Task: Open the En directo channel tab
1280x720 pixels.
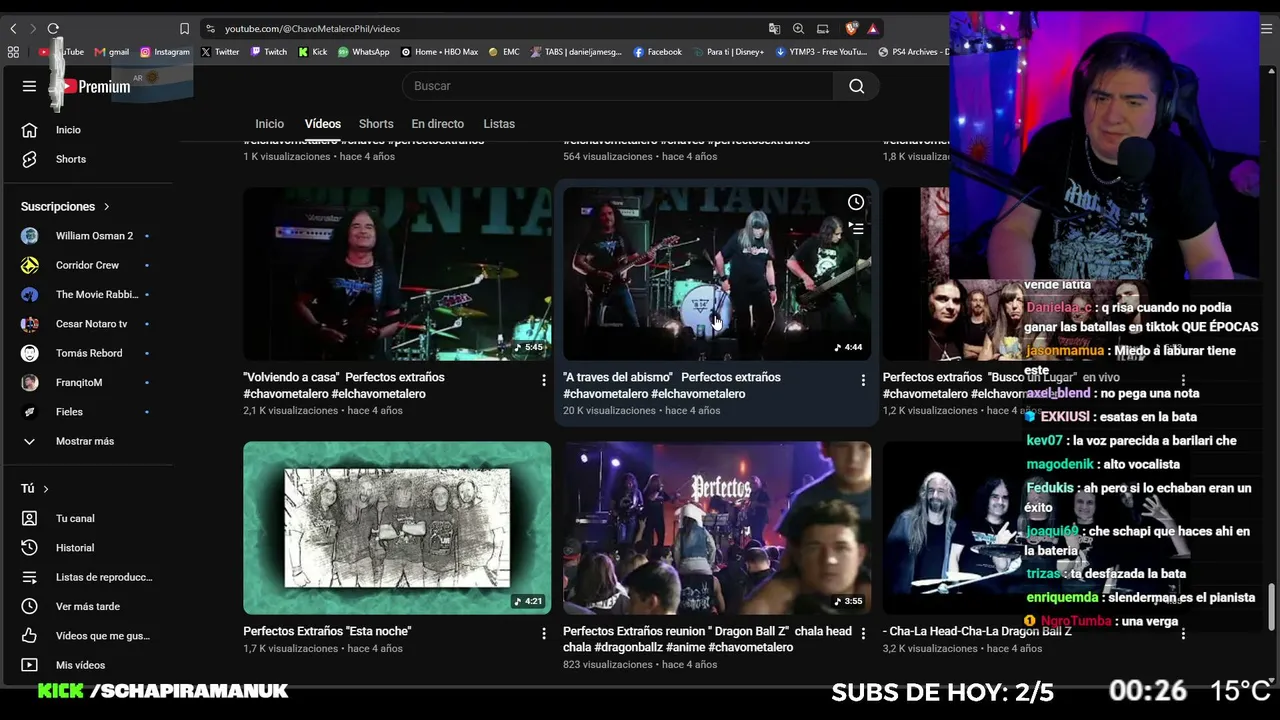Action: [x=438, y=124]
